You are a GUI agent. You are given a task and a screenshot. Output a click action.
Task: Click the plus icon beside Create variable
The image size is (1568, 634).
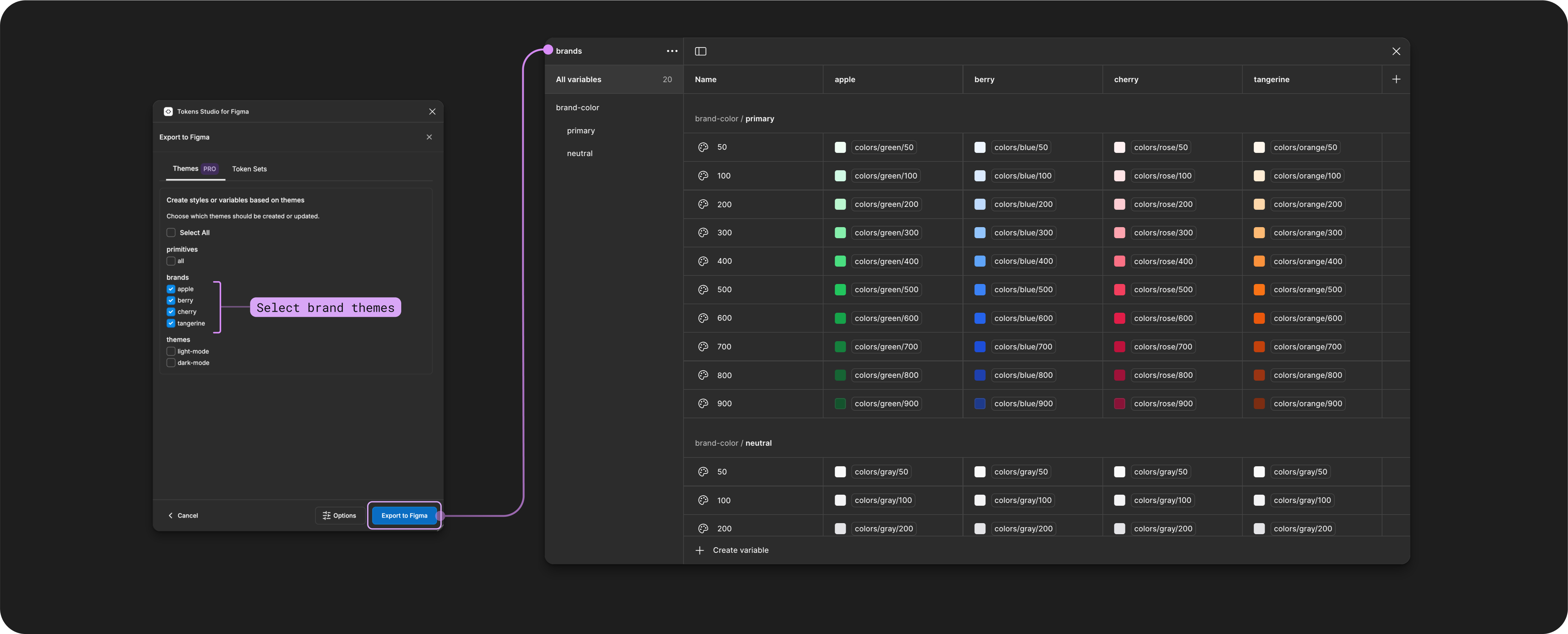point(700,550)
